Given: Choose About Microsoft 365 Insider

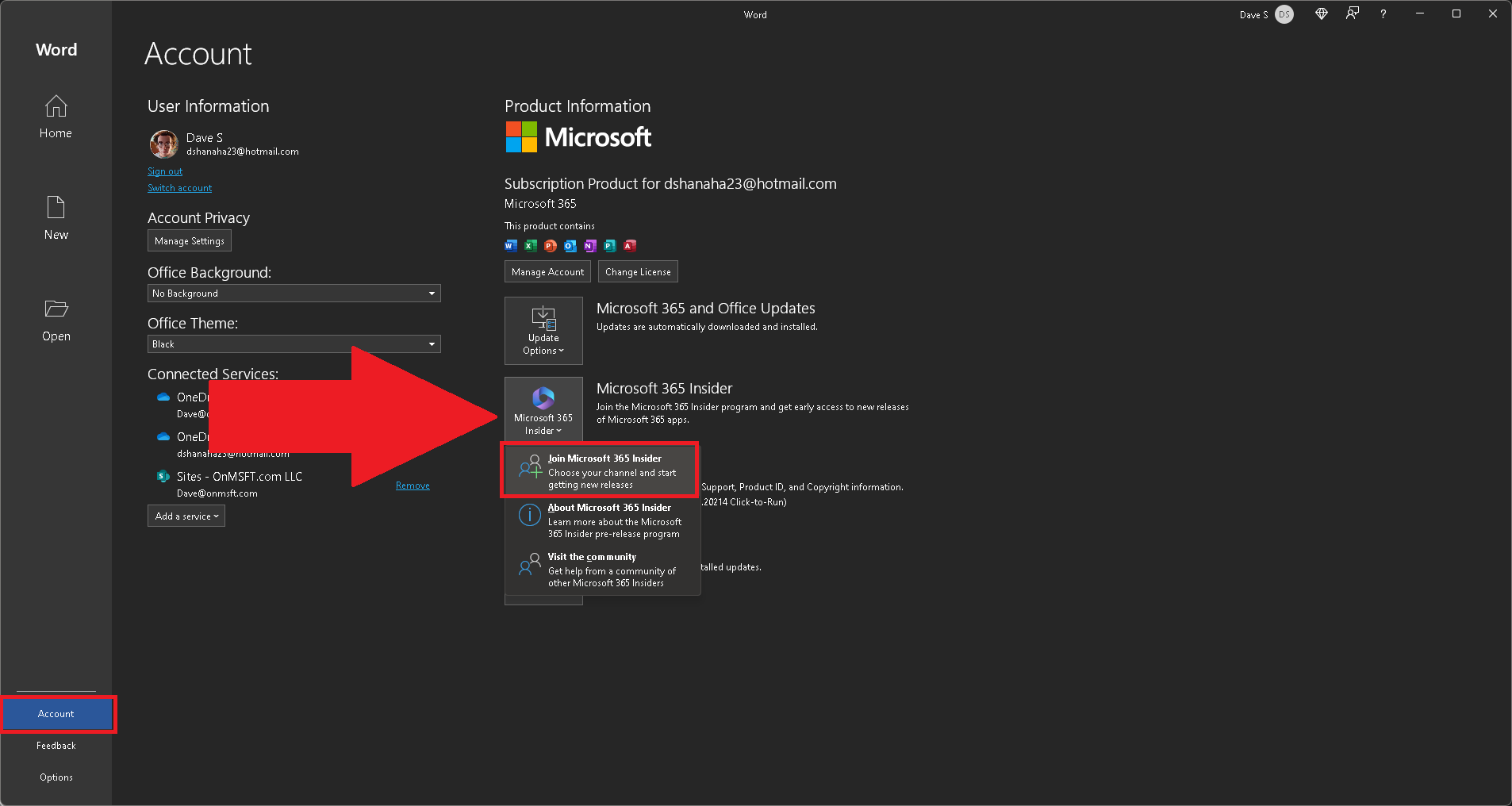Looking at the screenshot, I should click(x=602, y=520).
